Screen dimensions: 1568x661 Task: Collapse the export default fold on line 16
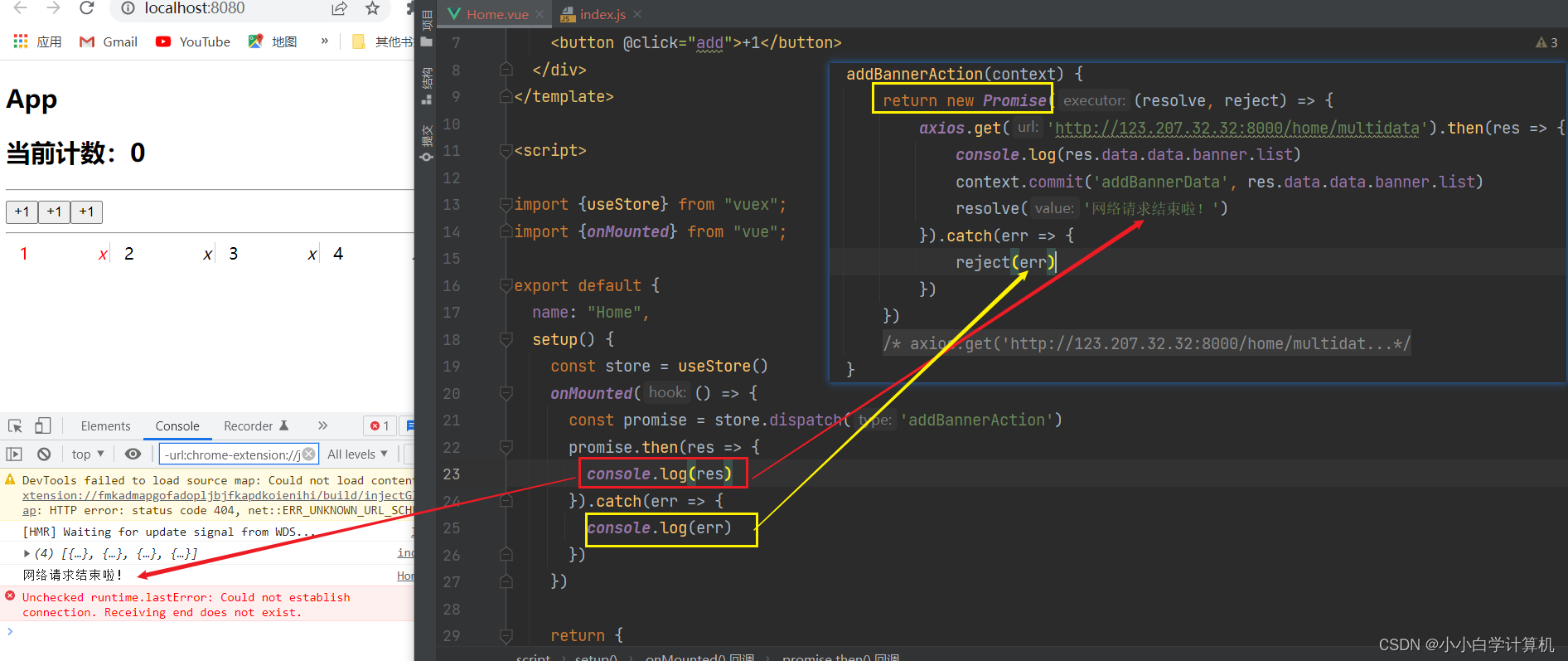506,285
